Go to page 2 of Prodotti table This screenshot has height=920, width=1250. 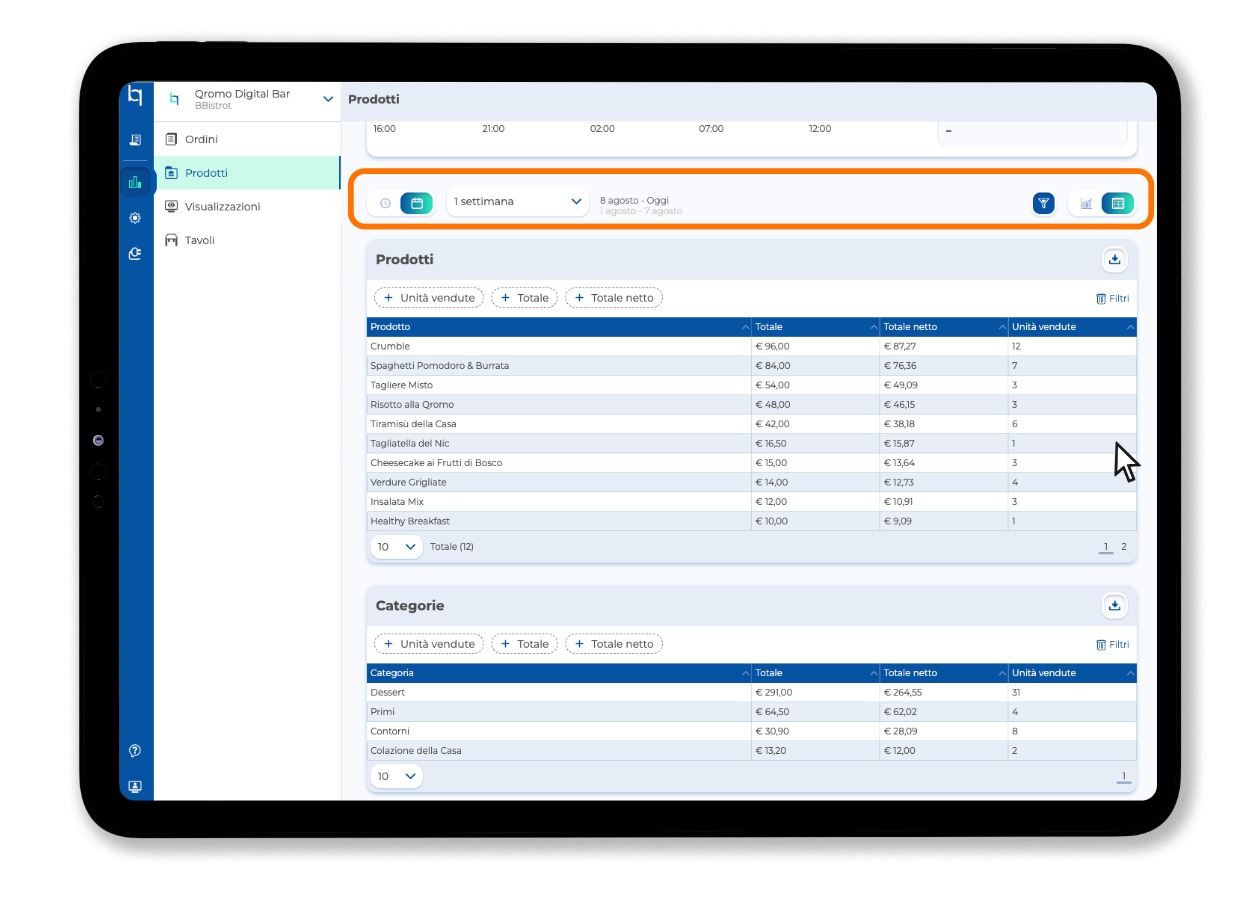tap(1124, 547)
